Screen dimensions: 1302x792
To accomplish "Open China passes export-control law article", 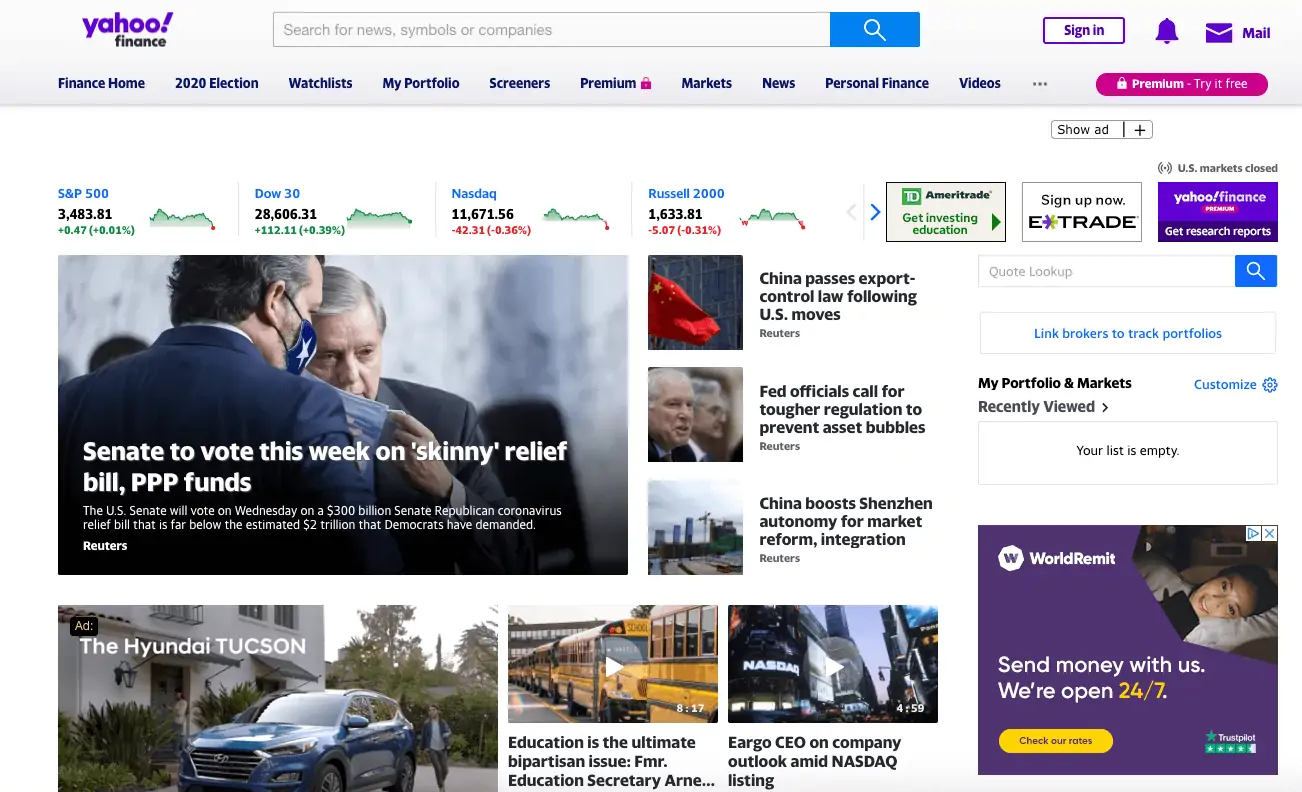I will pyautogui.click(x=838, y=296).
